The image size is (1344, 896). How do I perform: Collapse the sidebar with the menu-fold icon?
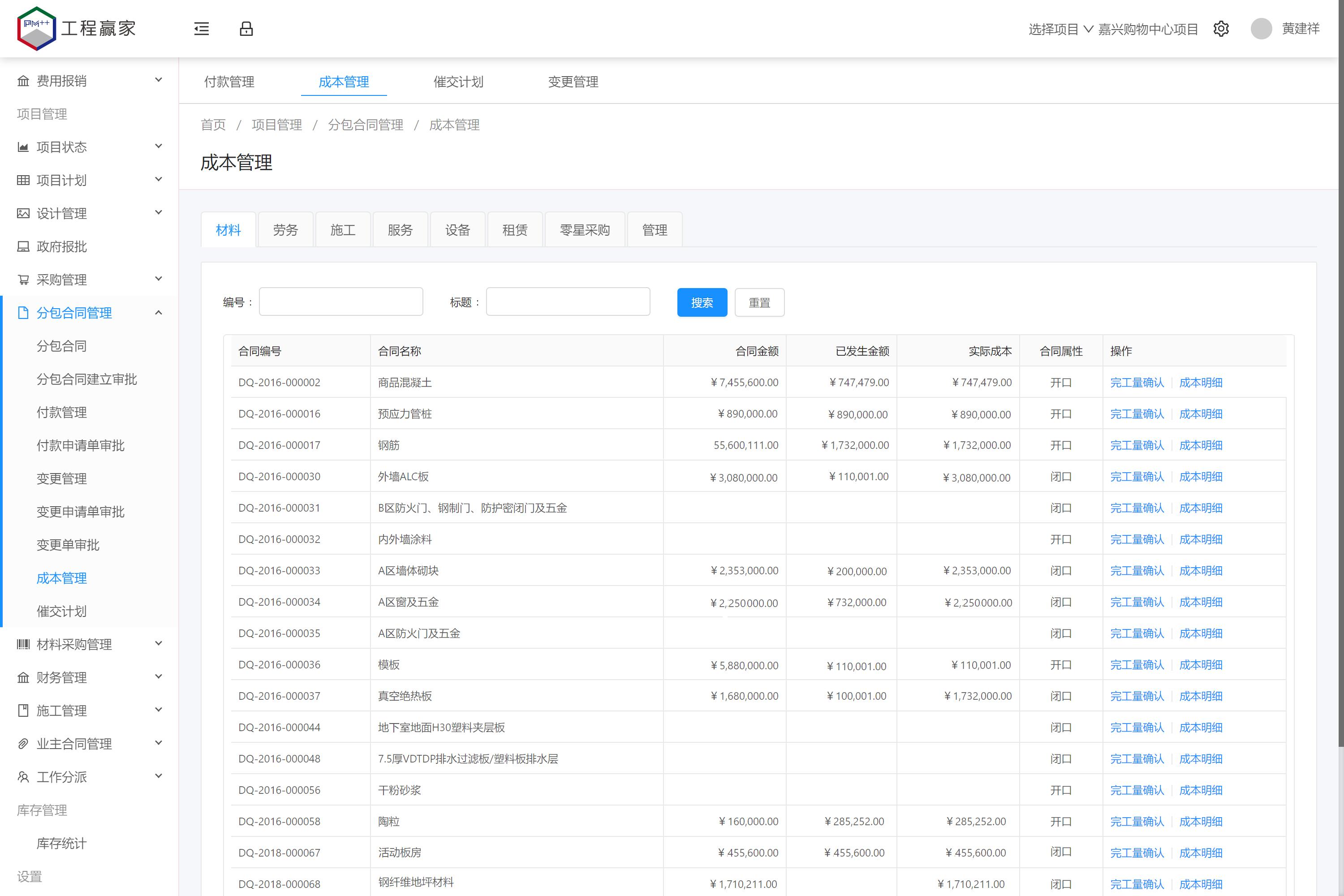pos(201,29)
